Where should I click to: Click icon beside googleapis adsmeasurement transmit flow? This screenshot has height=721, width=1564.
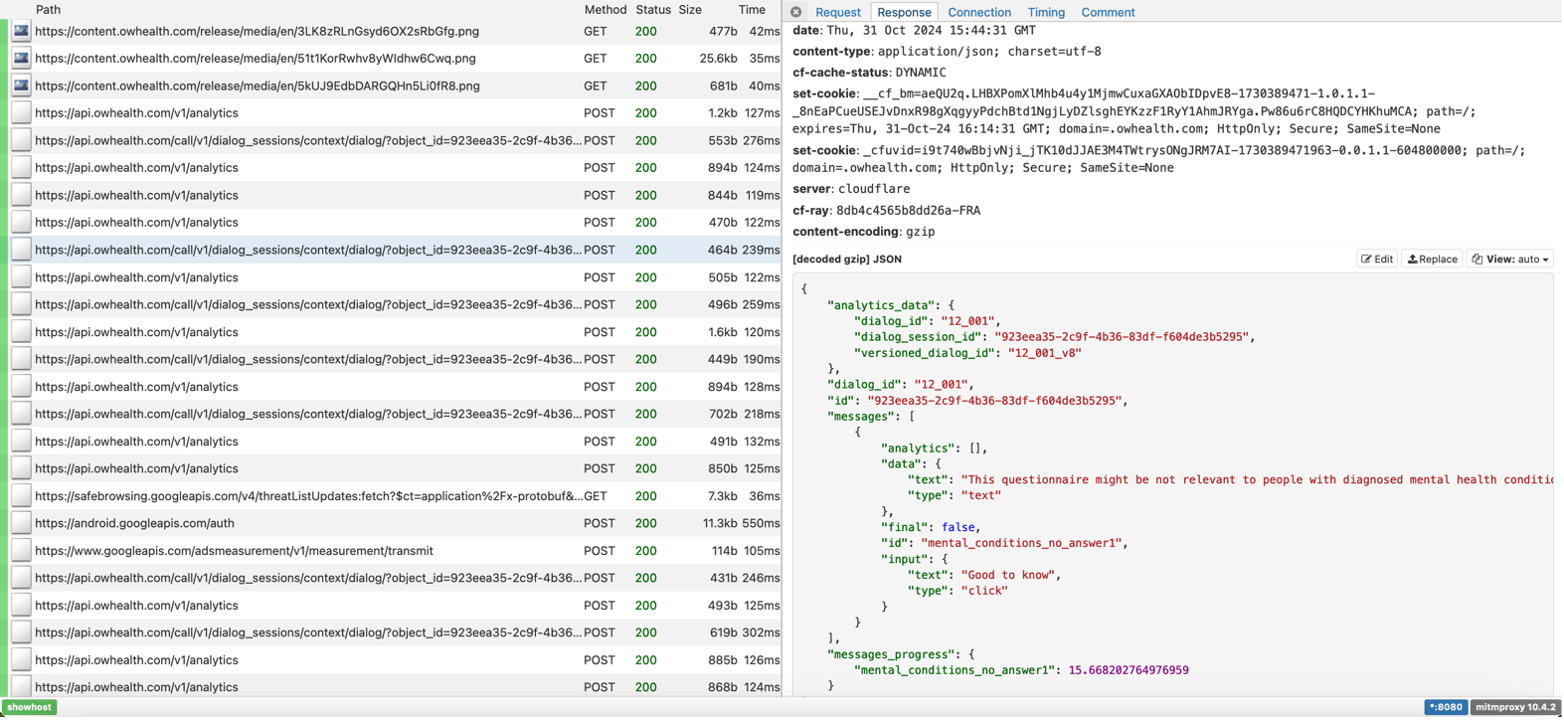pos(21,551)
